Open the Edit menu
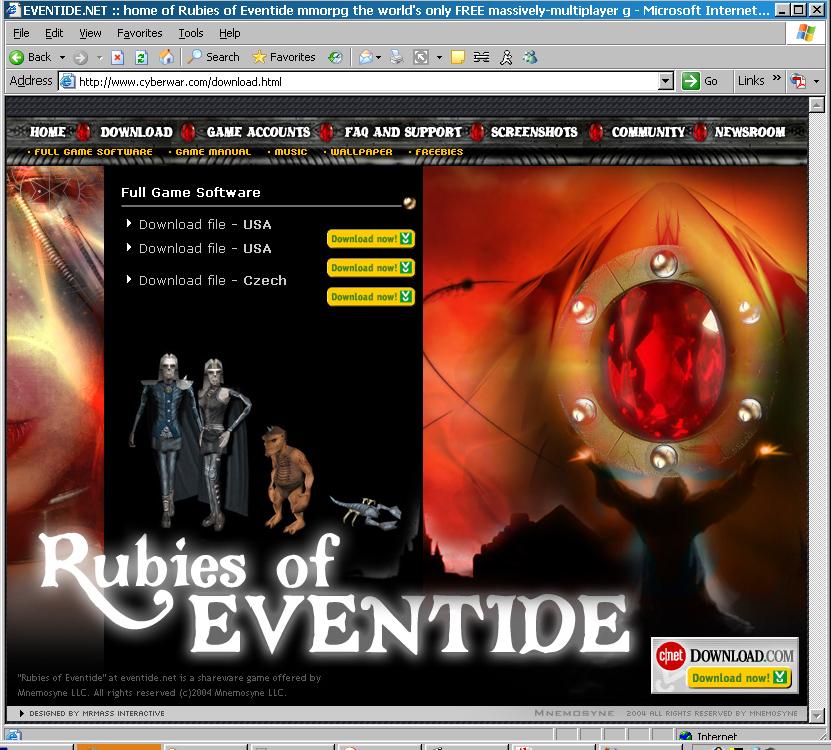831x750 pixels. click(x=54, y=33)
